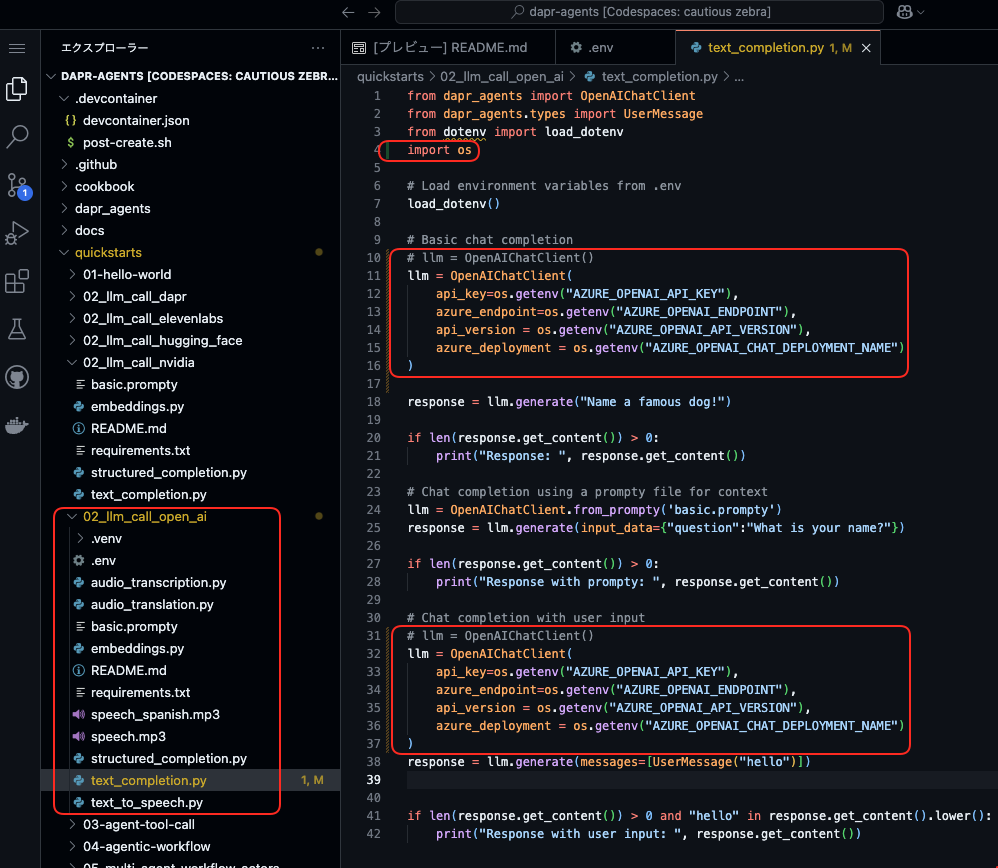Navigate back with the left arrow
Screen dimensions: 998x868
348,12
